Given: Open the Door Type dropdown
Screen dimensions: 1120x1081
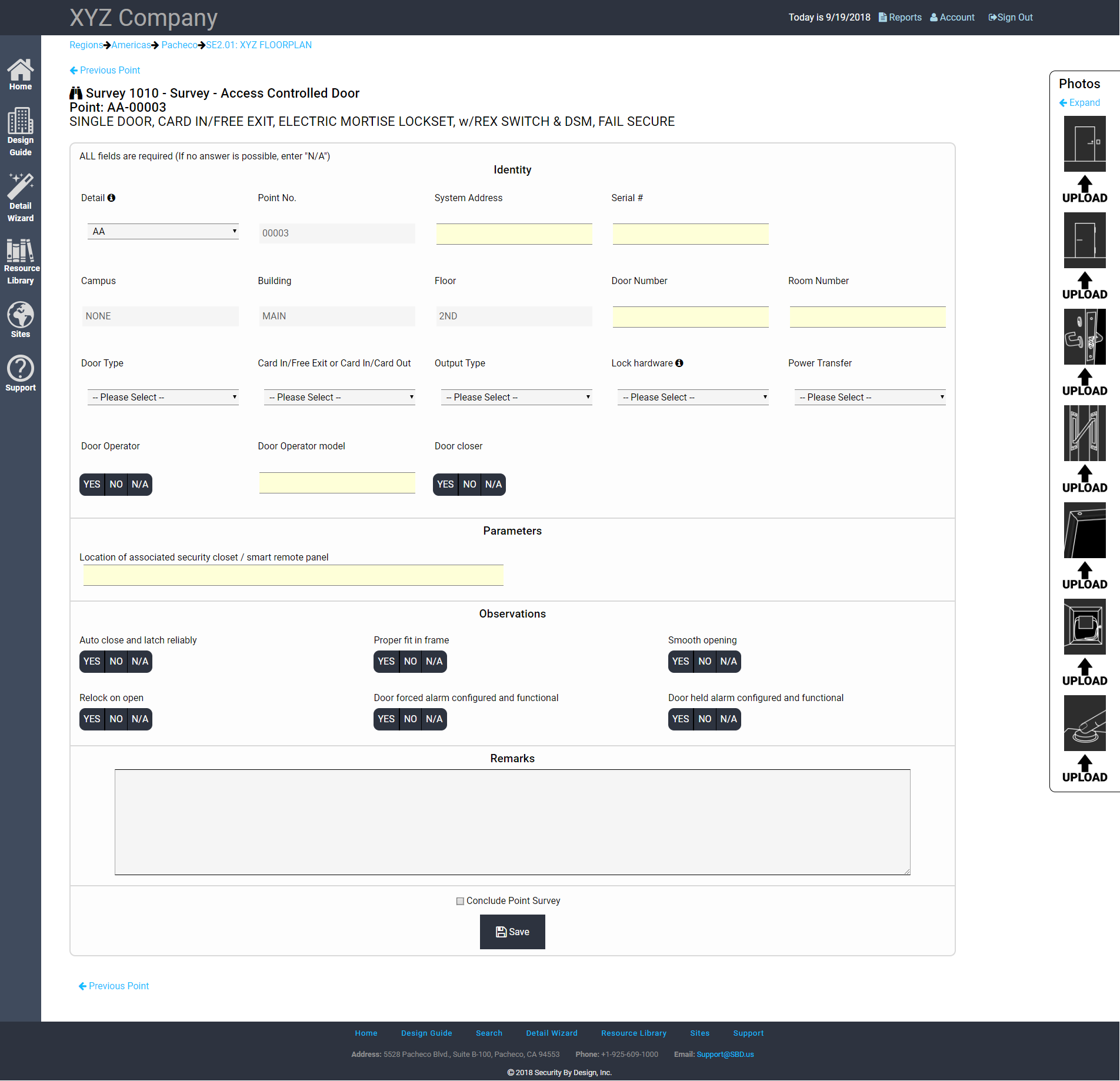Looking at the screenshot, I should point(163,398).
